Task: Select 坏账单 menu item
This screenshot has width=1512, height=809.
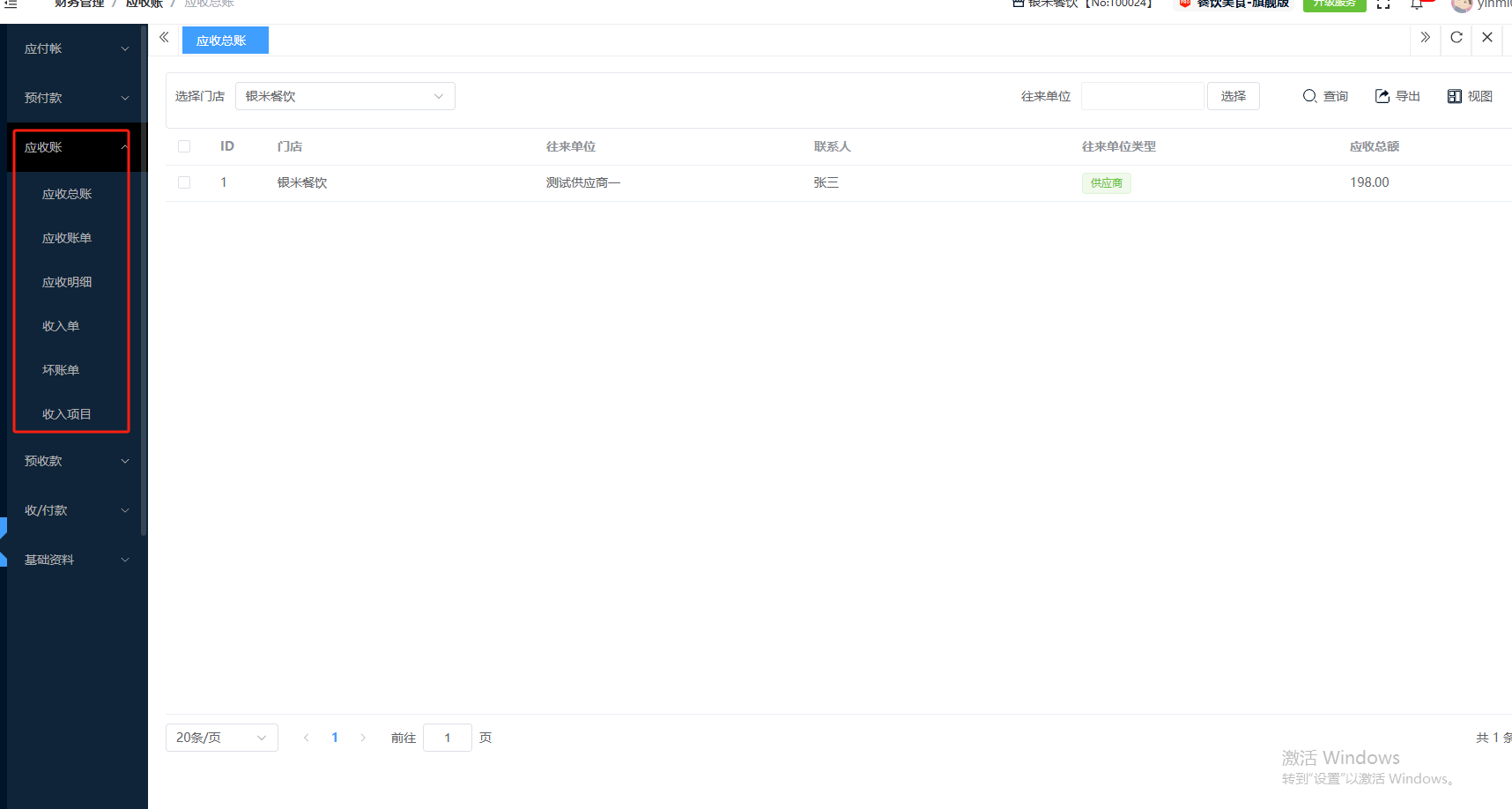Action: click(61, 370)
